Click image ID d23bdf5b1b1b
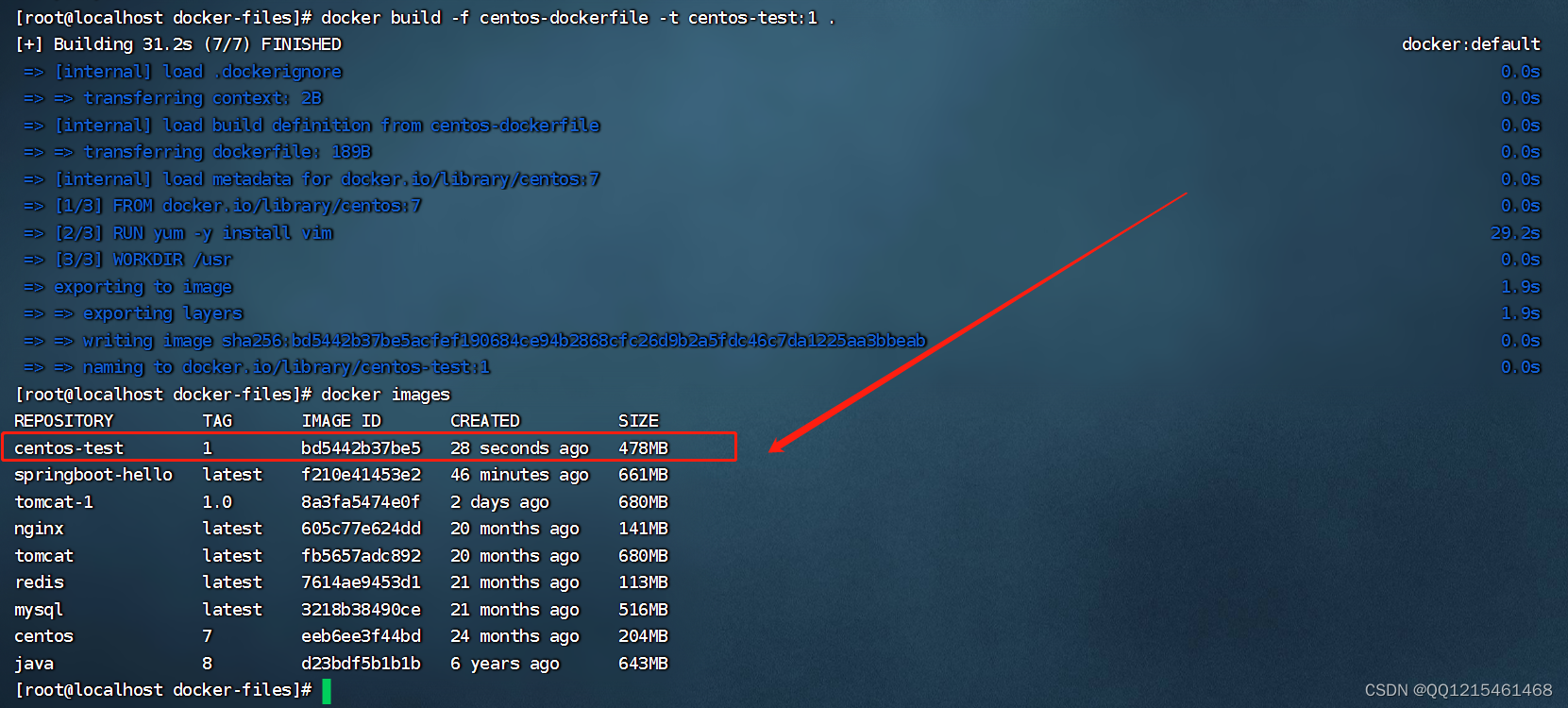This screenshot has width=1568, height=708. 362,664
